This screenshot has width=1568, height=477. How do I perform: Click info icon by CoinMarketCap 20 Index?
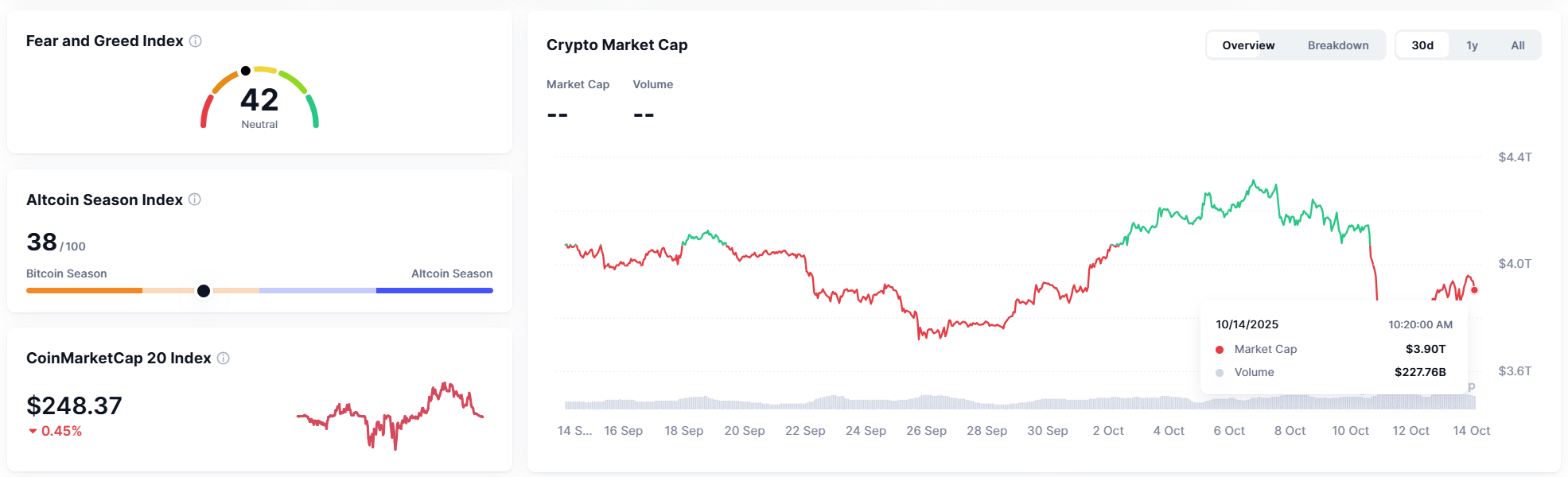[x=224, y=359]
